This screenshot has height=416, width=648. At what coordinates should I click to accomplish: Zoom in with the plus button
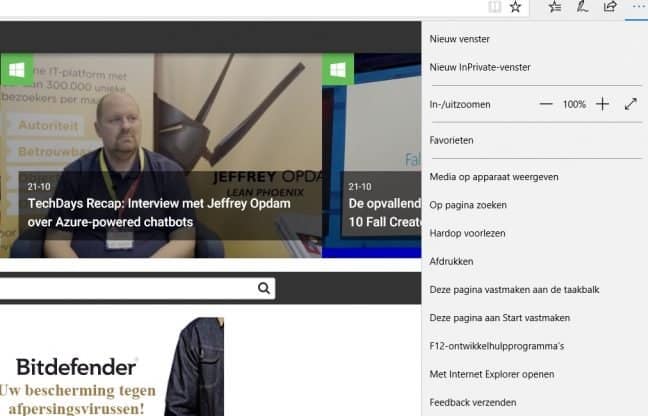tap(603, 104)
